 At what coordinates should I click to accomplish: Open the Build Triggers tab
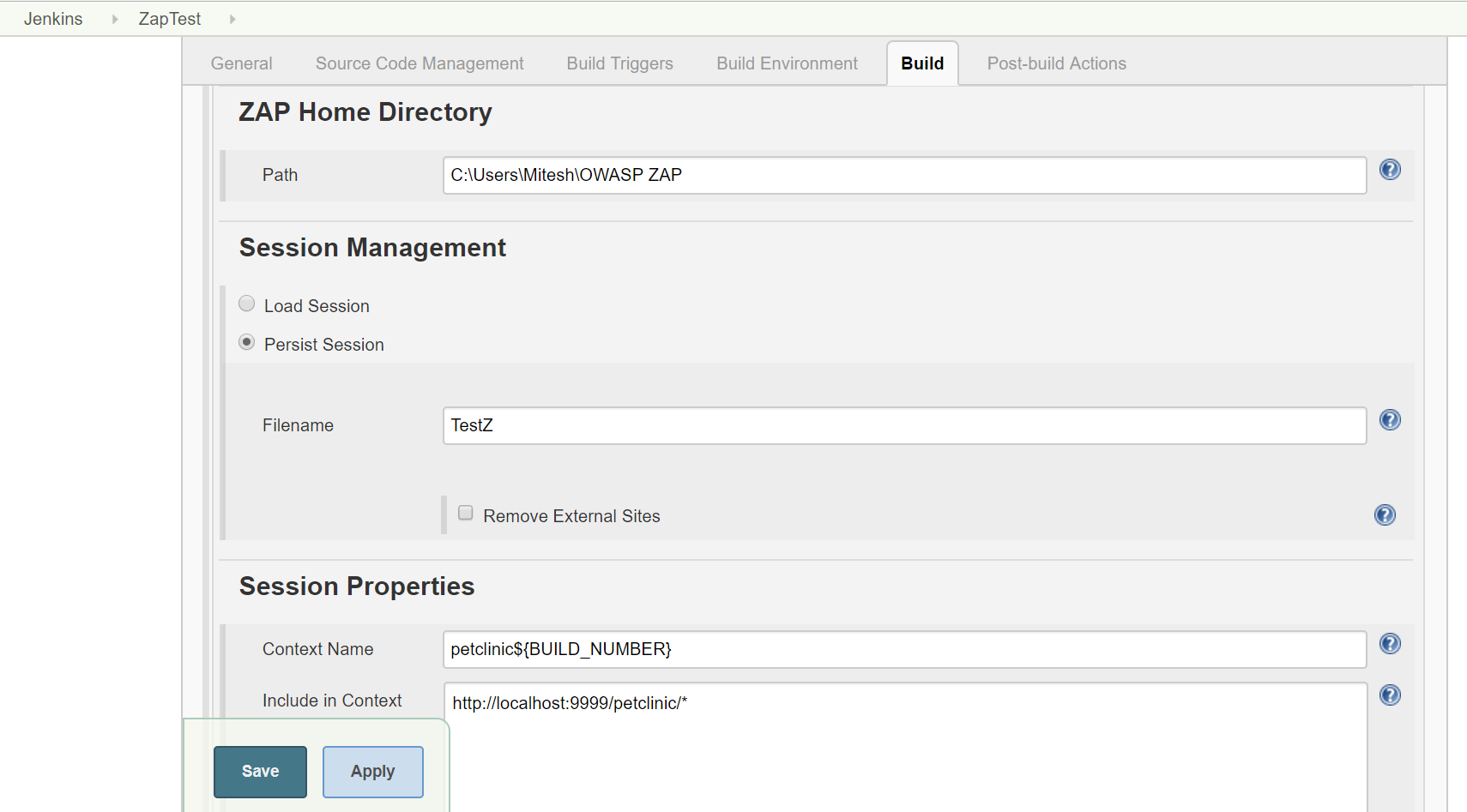click(619, 63)
